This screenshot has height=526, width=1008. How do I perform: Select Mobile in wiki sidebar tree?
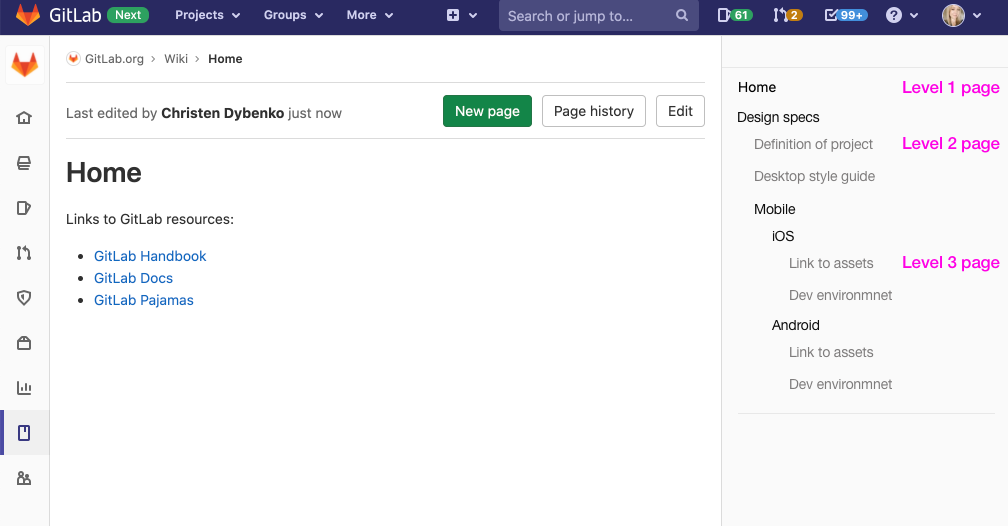click(x=775, y=209)
